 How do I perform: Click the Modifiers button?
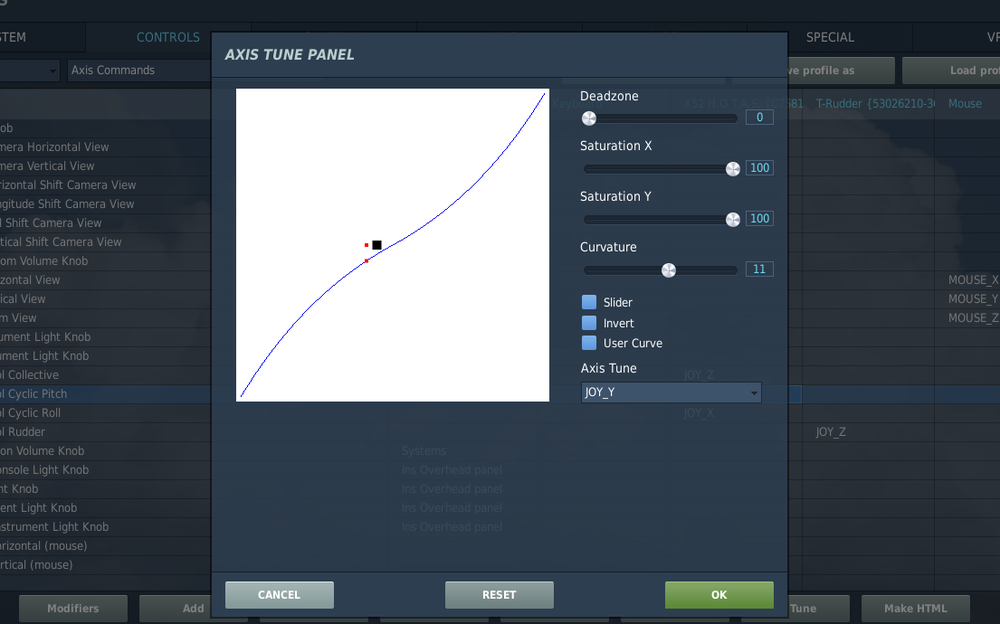tap(73, 609)
